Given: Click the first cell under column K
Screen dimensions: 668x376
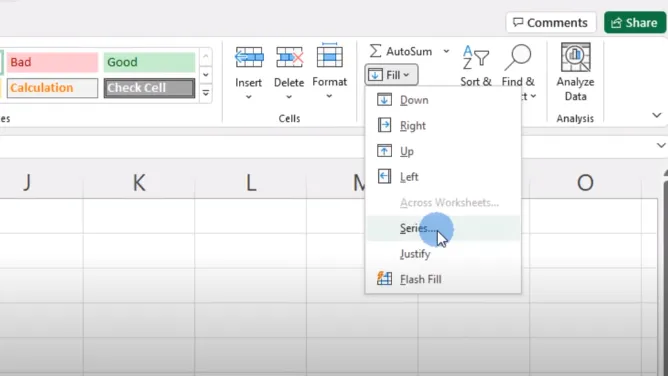Looking at the screenshot, I should (139, 216).
